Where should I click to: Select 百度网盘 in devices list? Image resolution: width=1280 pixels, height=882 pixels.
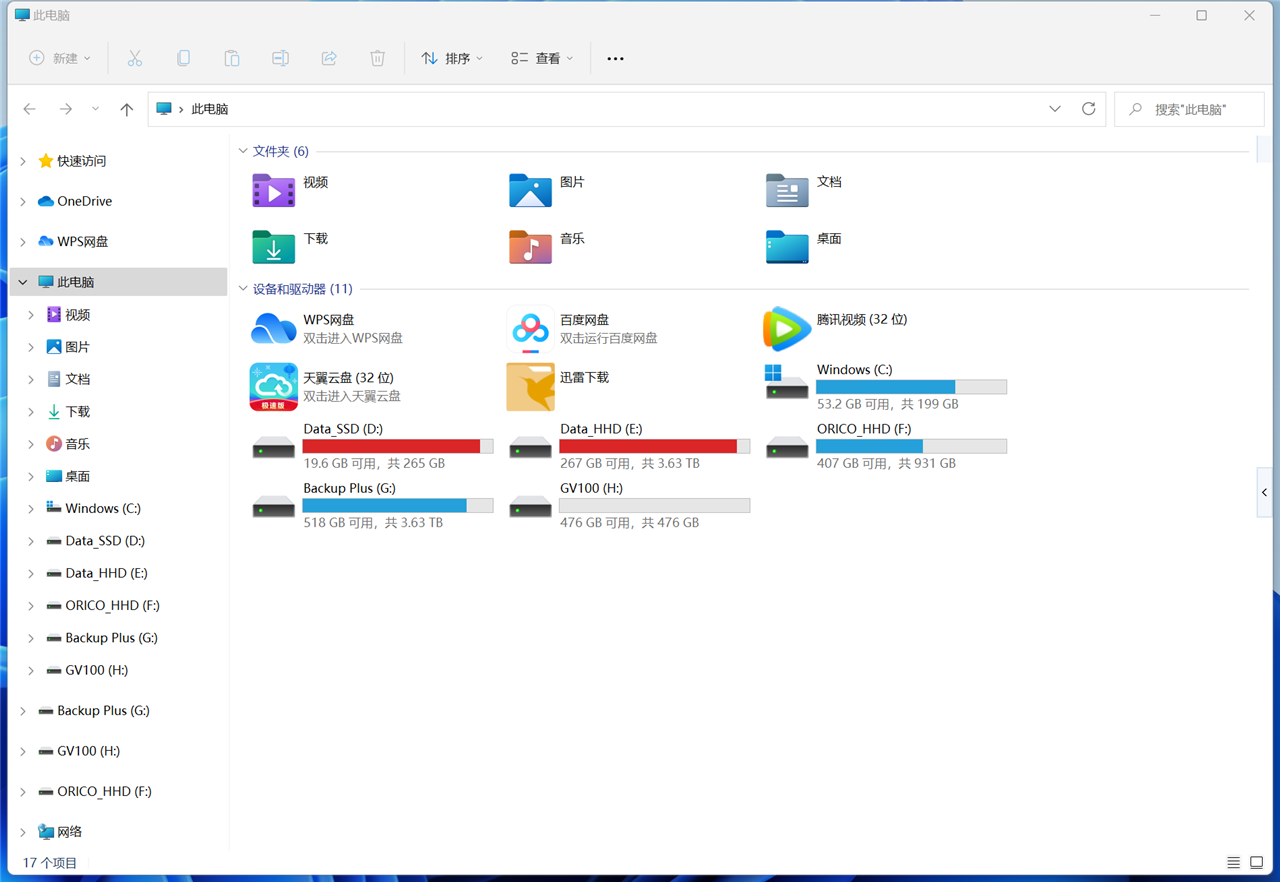pos(583,329)
